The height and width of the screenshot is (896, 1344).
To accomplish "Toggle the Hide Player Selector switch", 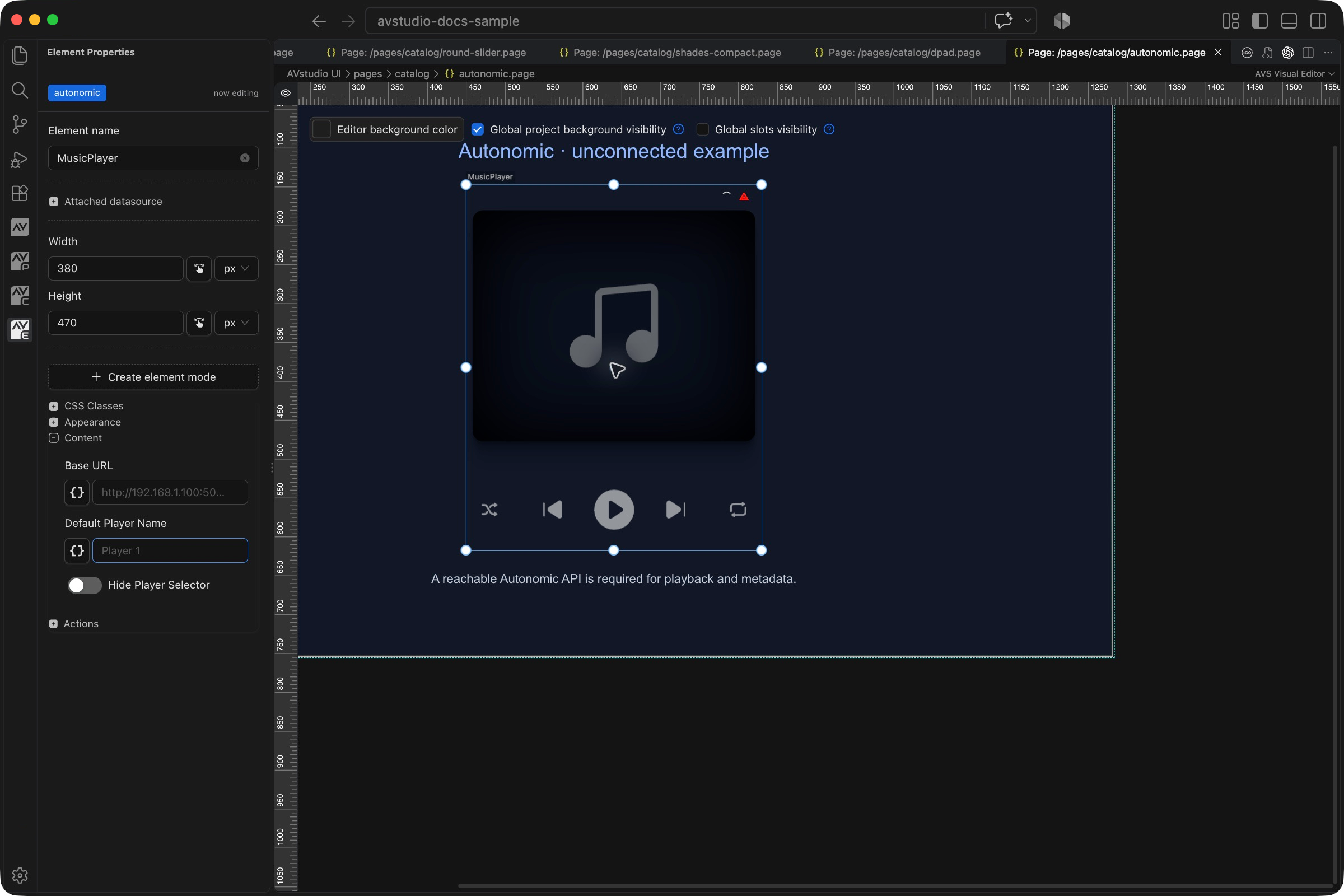I will [85, 585].
